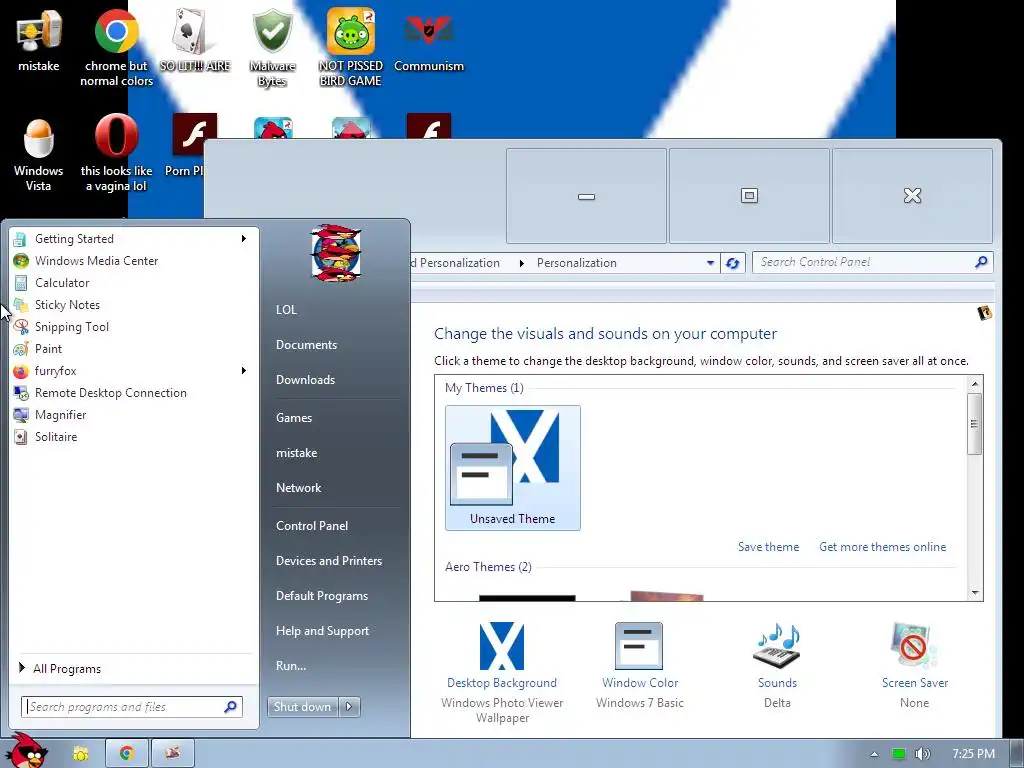Open the Shut down options arrow
1024x768 pixels.
[x=349, y=707]
